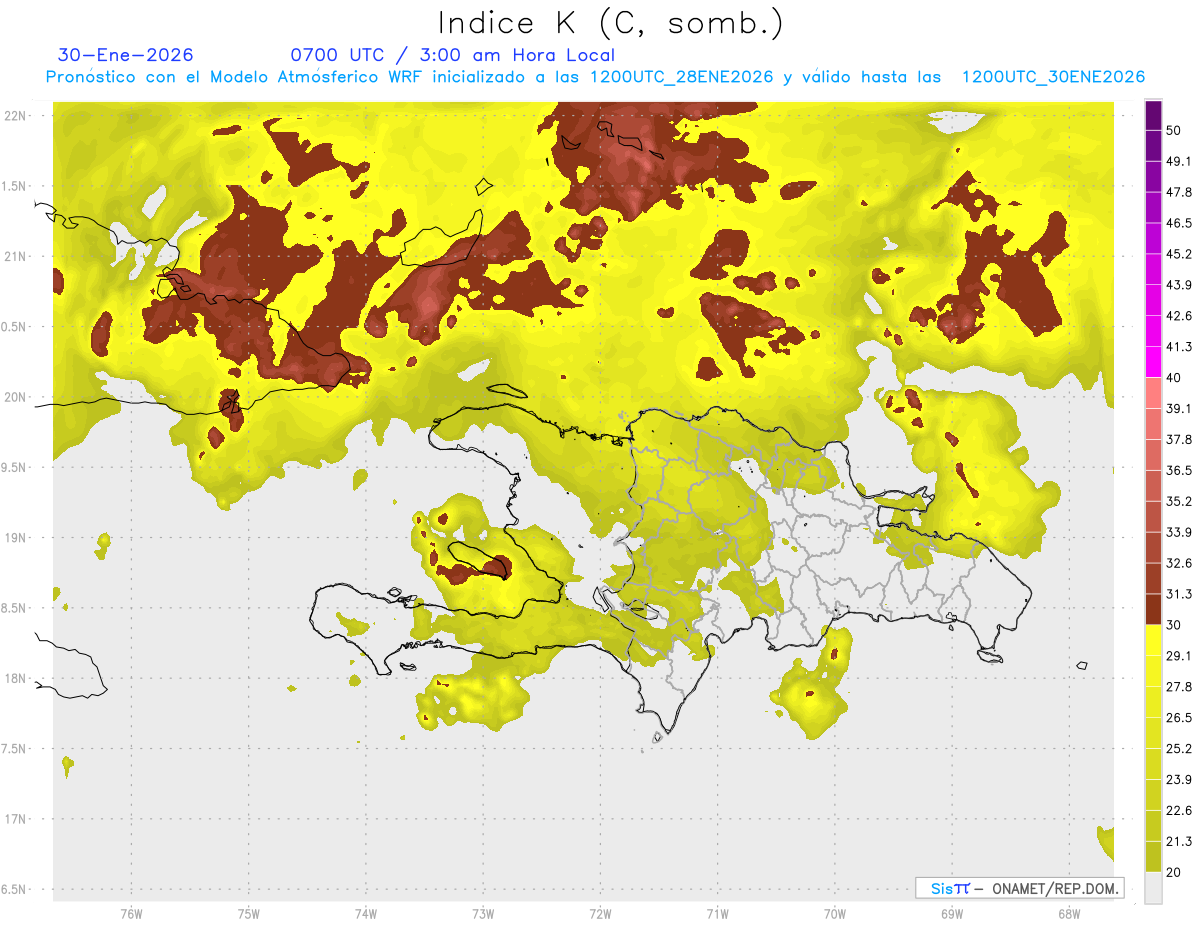Select the '32.6' colorbar label

click(x=1179, y=563)
